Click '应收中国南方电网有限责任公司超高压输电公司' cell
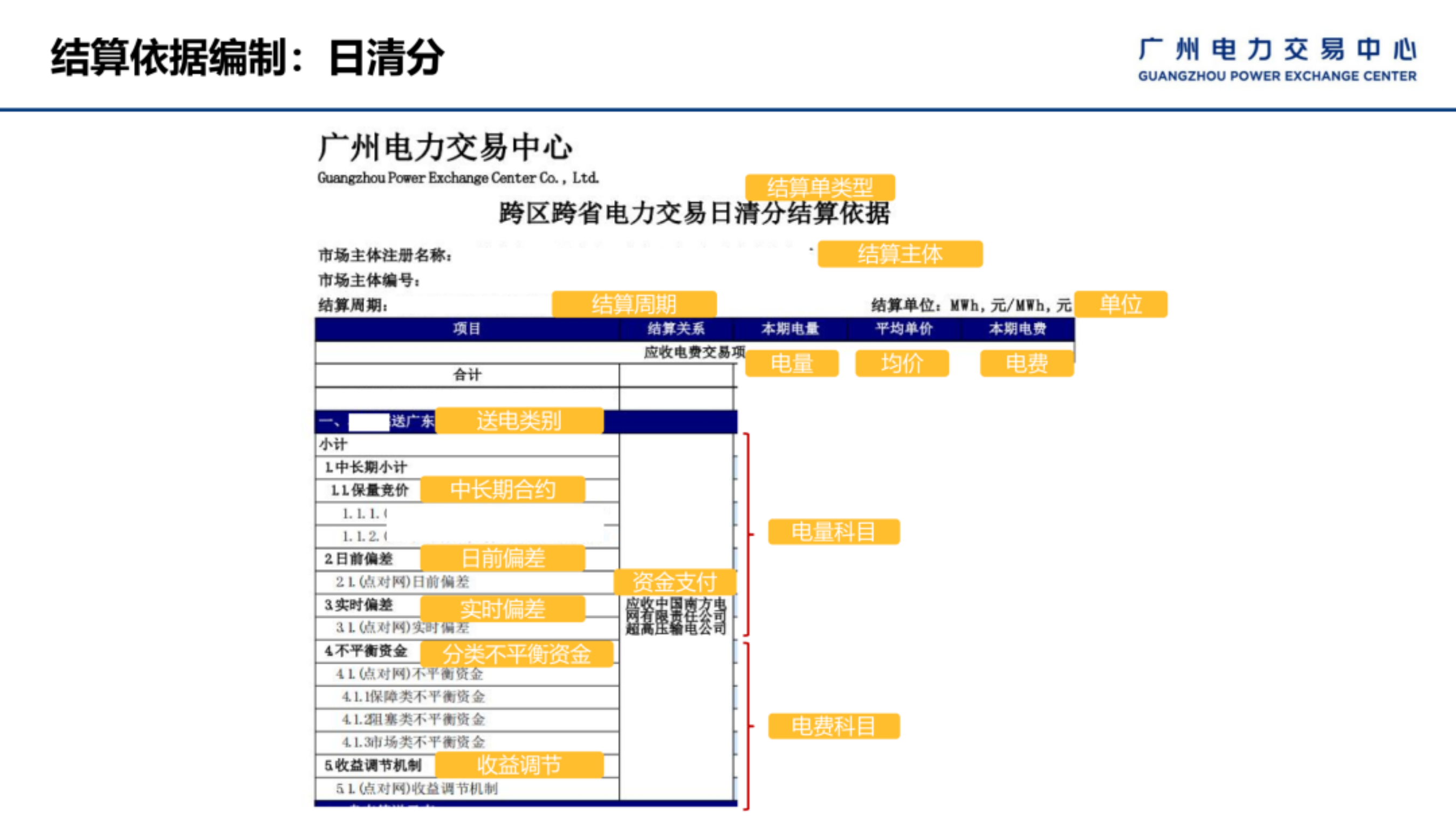 [676, 617]
